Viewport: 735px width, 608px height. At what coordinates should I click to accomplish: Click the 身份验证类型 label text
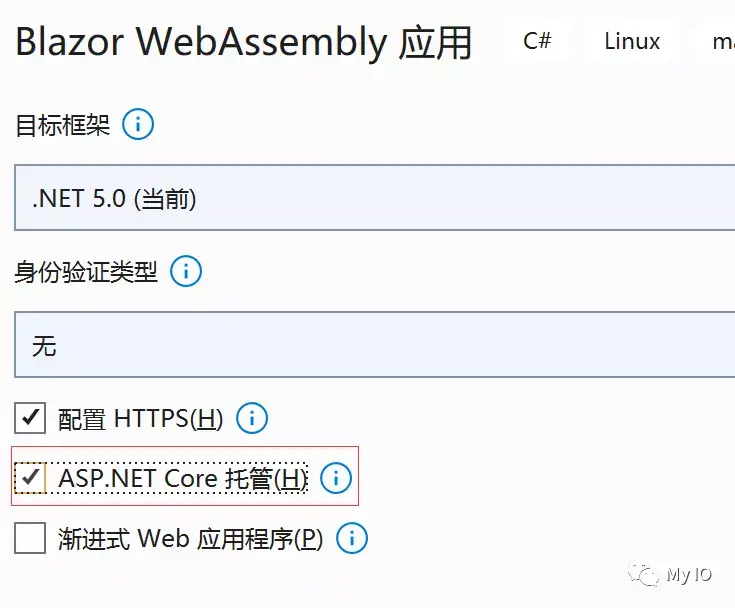point(86,272)
